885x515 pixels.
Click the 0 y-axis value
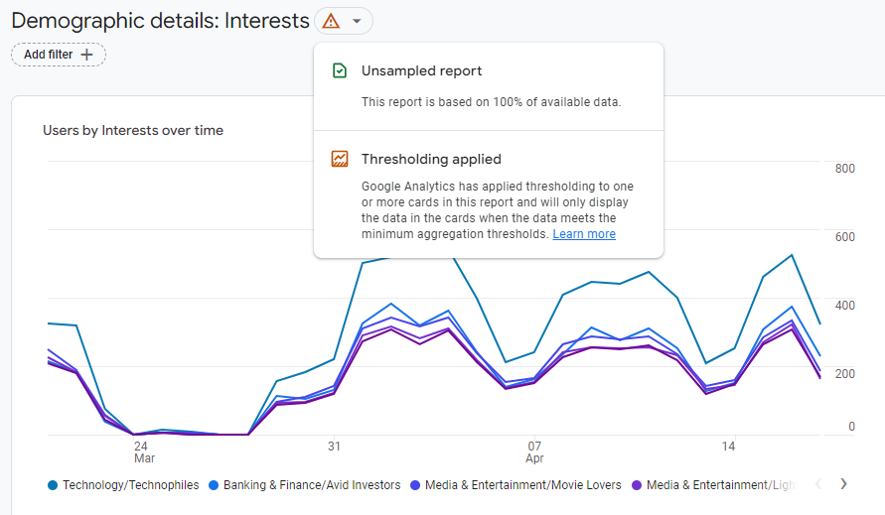point(851,426)
